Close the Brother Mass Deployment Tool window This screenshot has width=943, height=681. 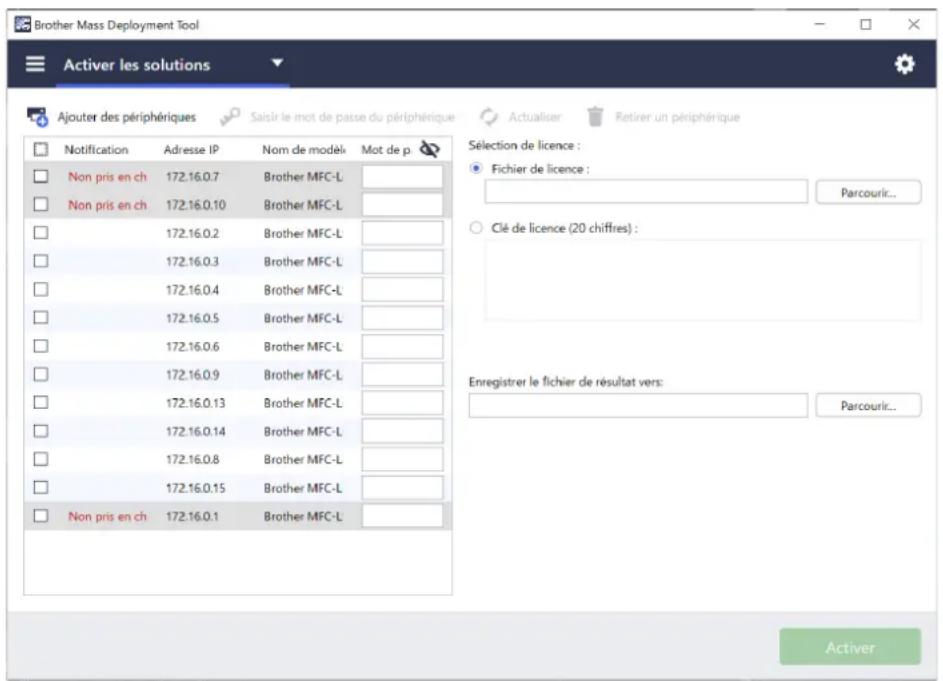tap(914, 24)
